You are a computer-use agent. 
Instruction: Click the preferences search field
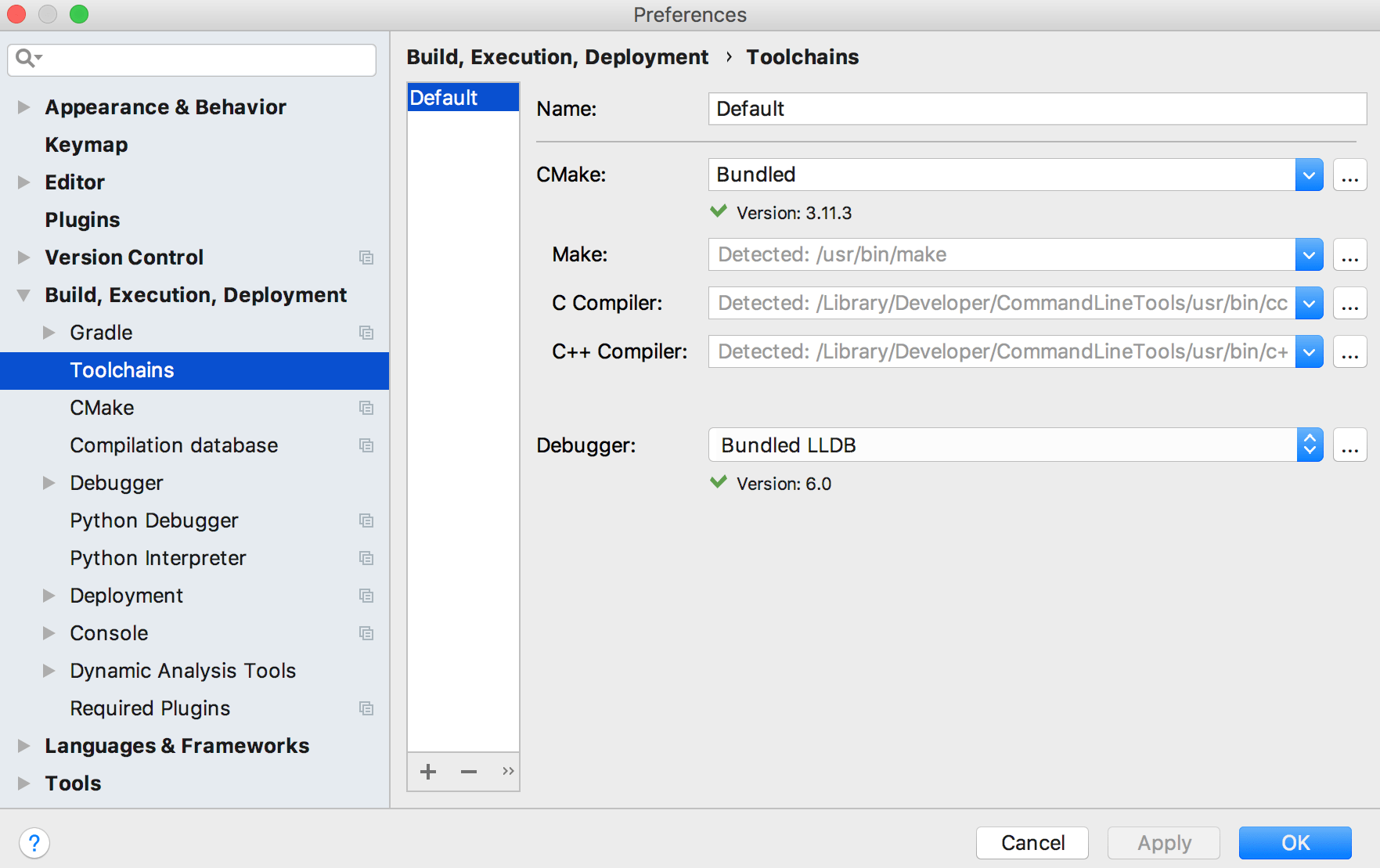click(x=192, y=59)
